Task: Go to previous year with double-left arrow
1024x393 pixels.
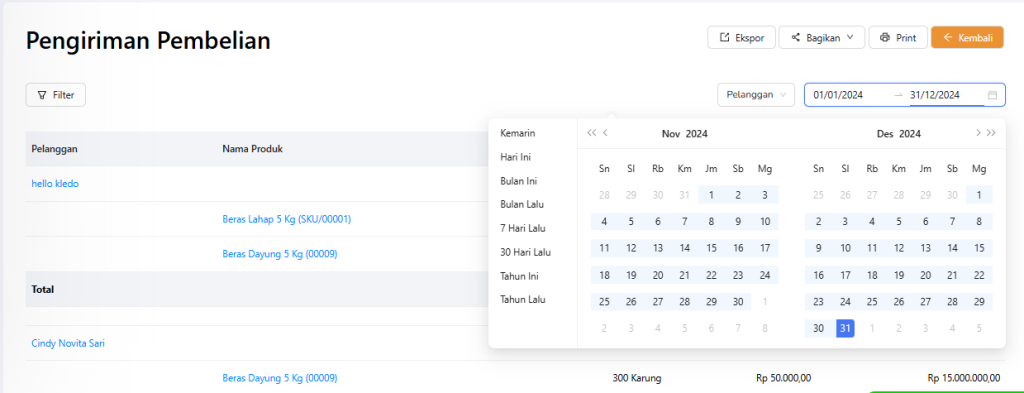Action: (x=592, y=133)
